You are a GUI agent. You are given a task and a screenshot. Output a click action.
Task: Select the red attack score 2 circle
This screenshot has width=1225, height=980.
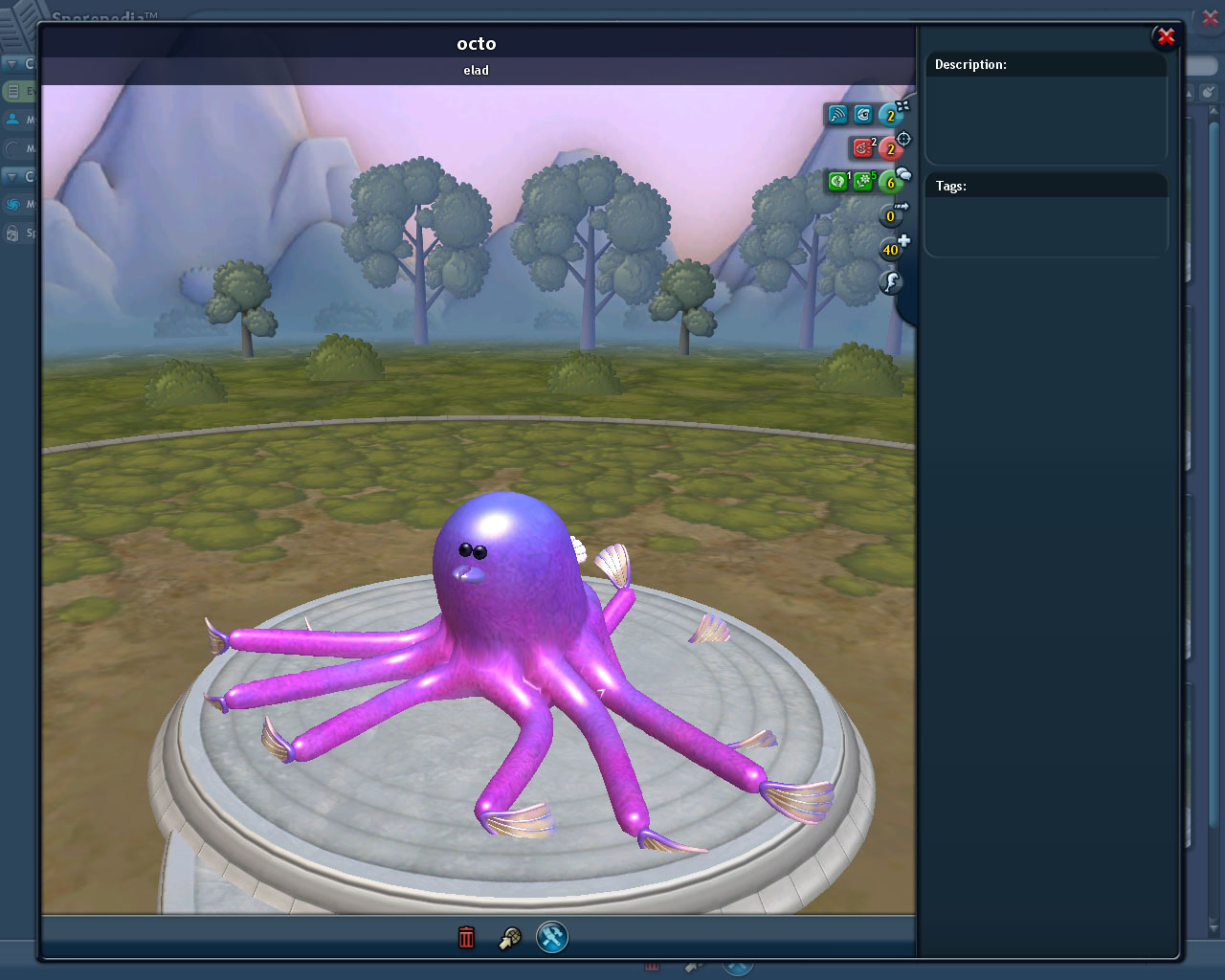click(890, 149)
